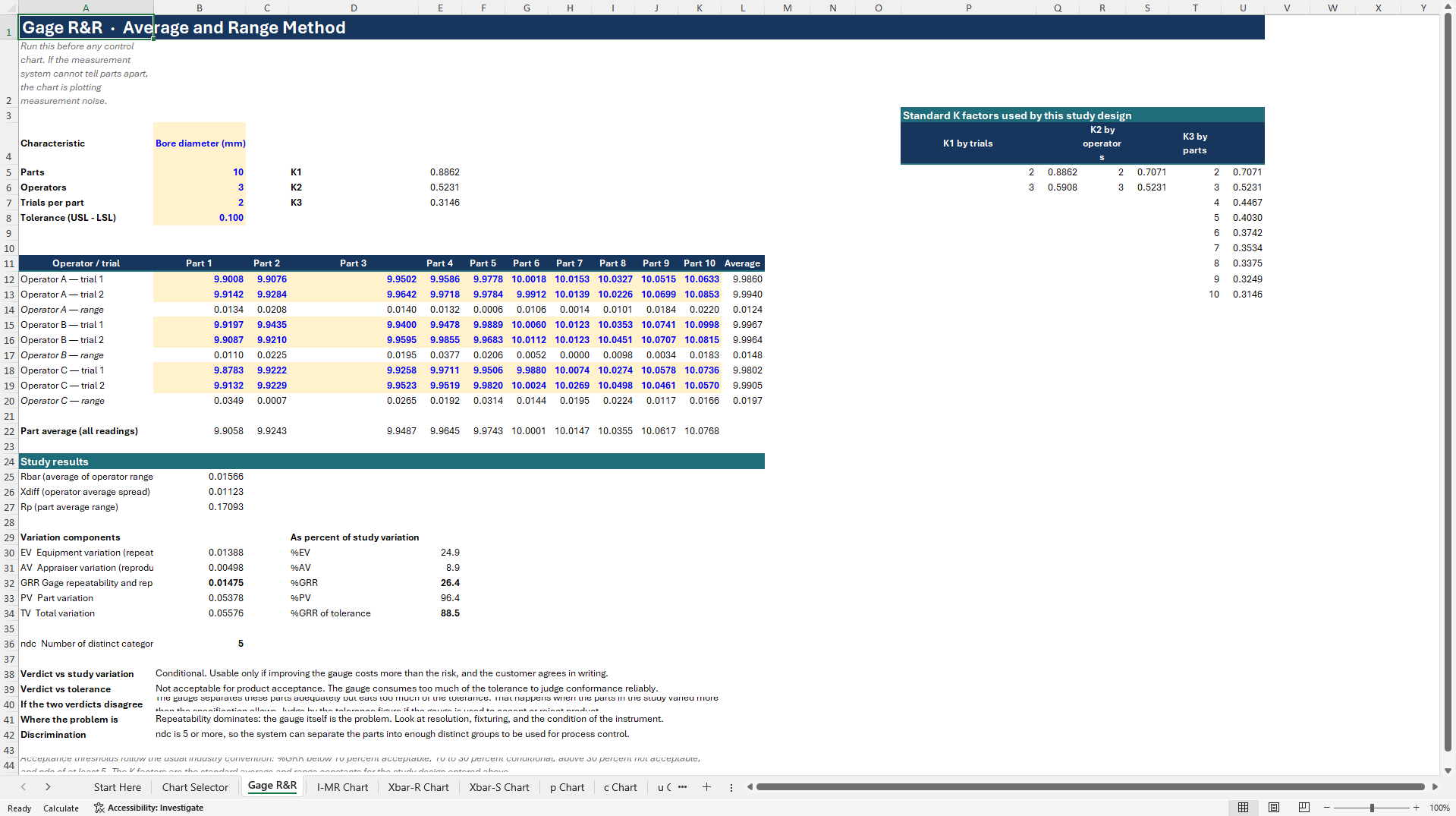Select Standard K factors header cell

pyautogui.click(x=1082, y=115)
